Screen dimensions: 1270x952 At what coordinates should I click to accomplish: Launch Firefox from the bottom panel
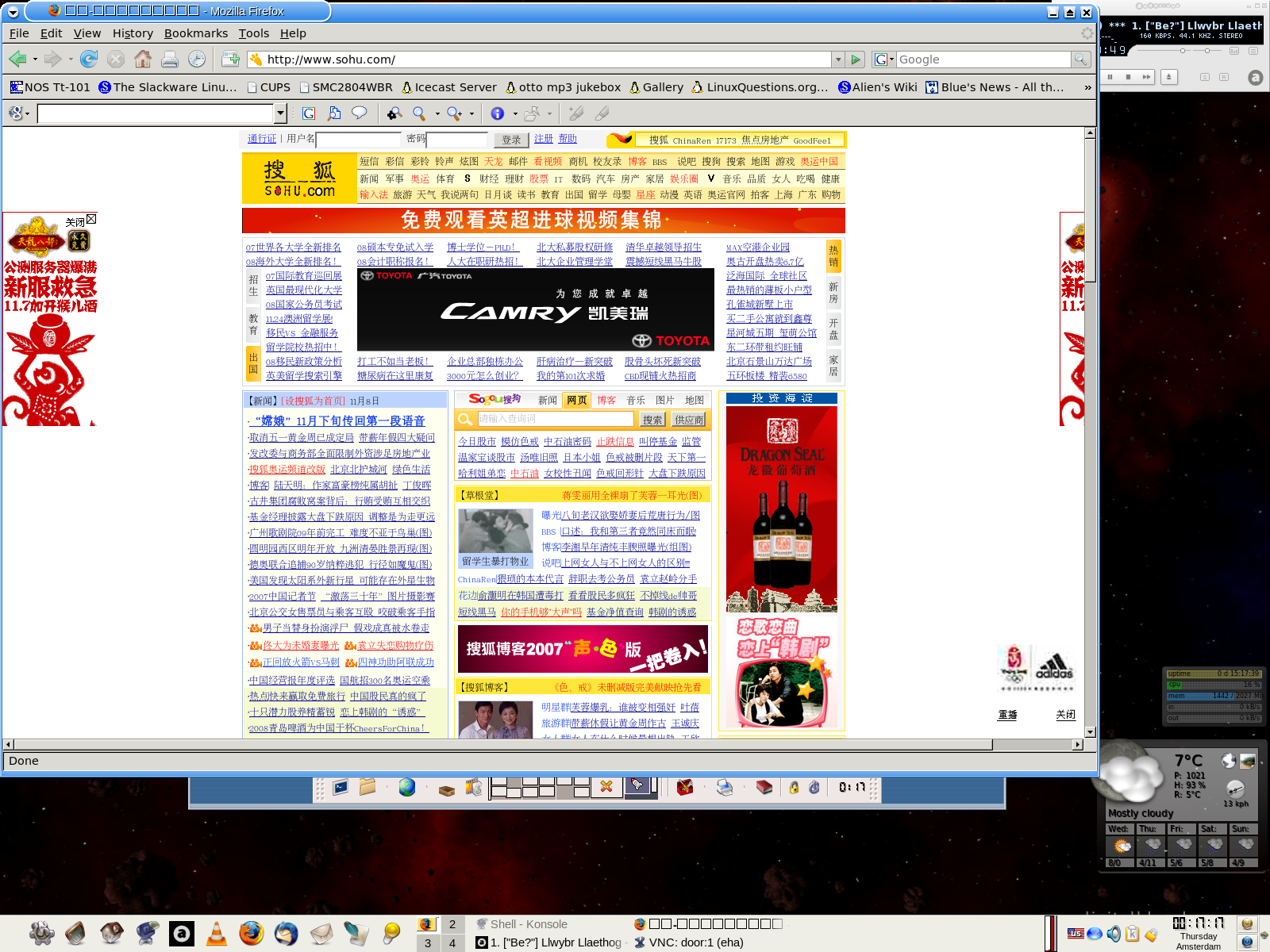252,933
